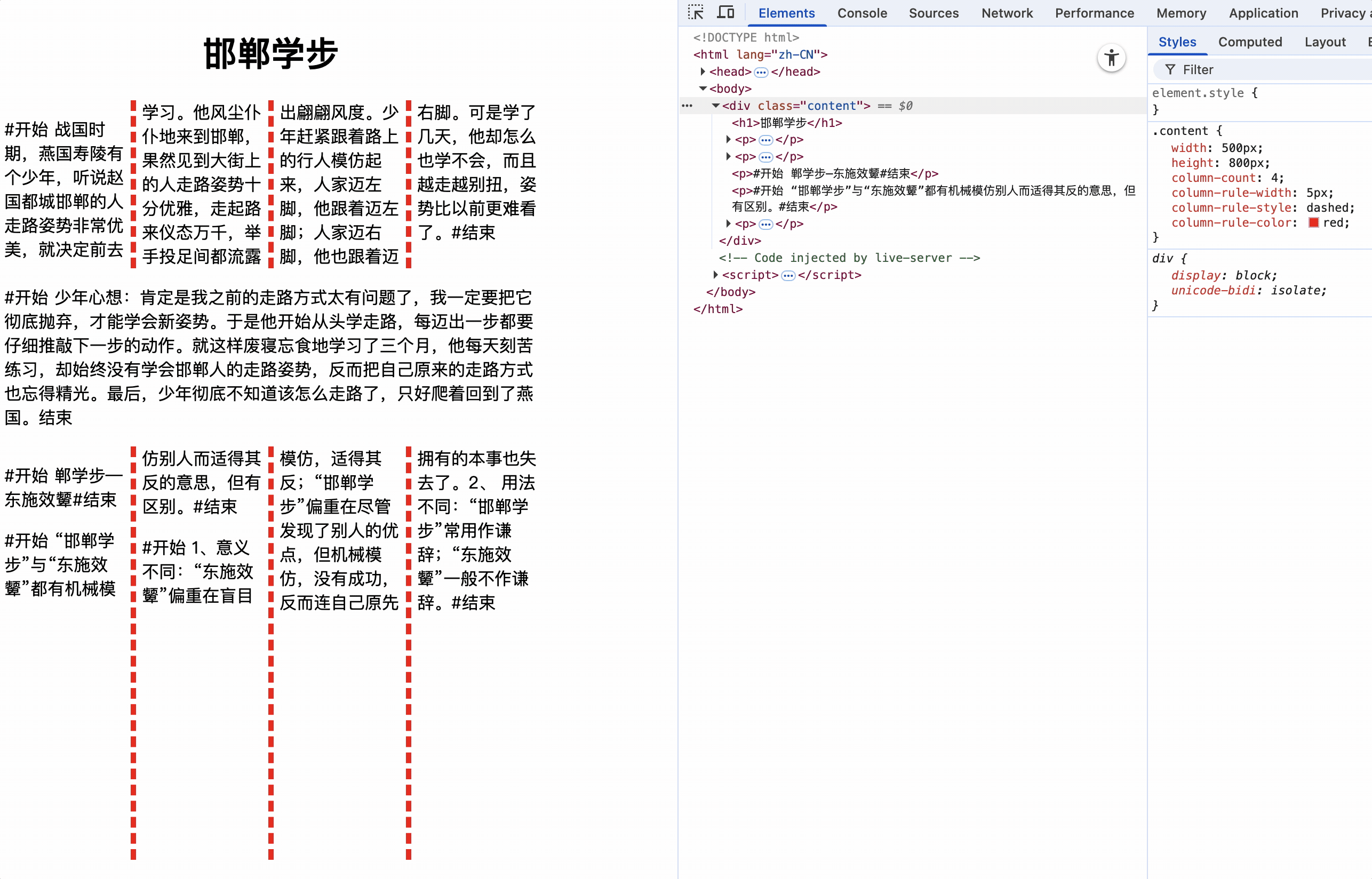Click the accessibility floating button

(1111, 58)
